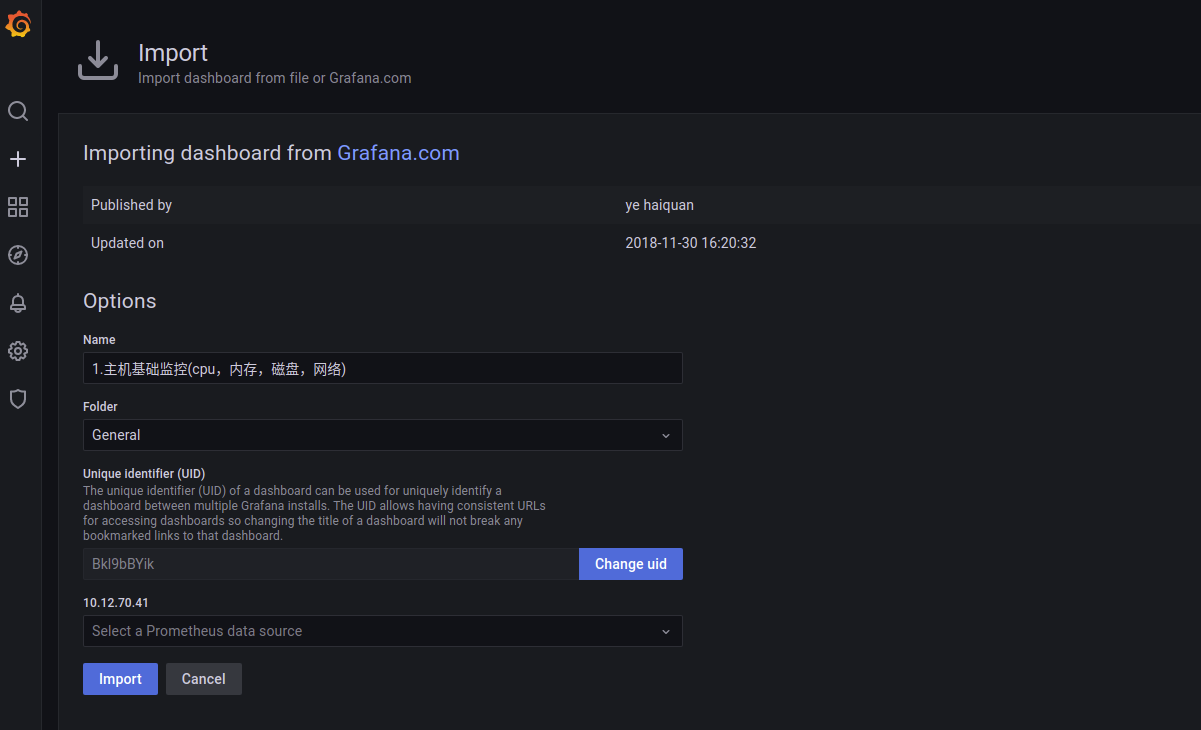Open the Configuration gear icon
Viewport: 1201px width, 730px height.
pyautogui.click(x=18, y=351)
